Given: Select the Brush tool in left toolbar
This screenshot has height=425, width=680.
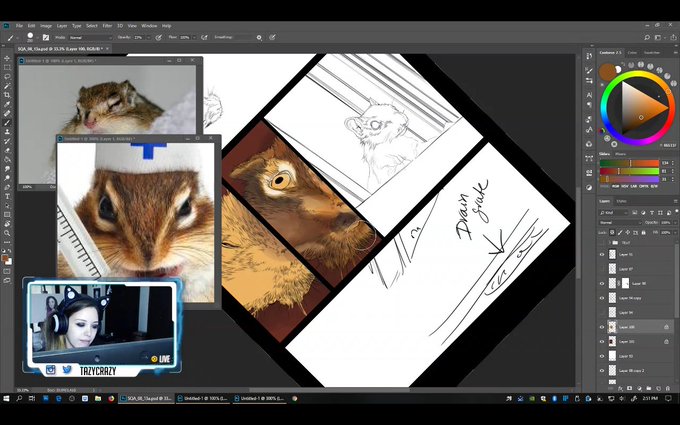Looking at the screenshot, I should (7, 123).
